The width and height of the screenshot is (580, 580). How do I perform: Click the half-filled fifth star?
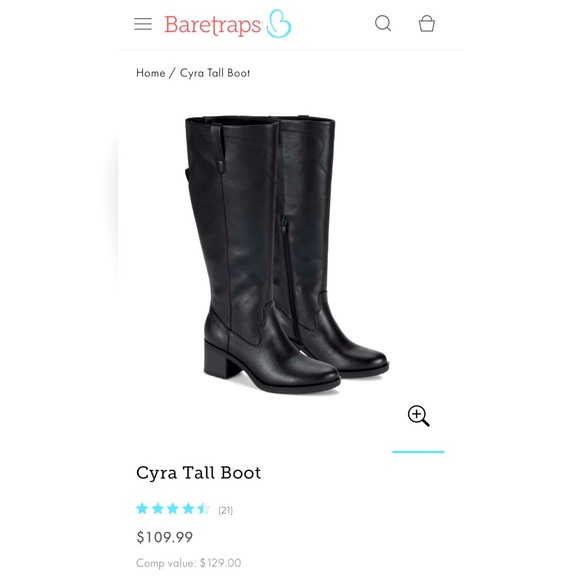[x=203, y=509]
